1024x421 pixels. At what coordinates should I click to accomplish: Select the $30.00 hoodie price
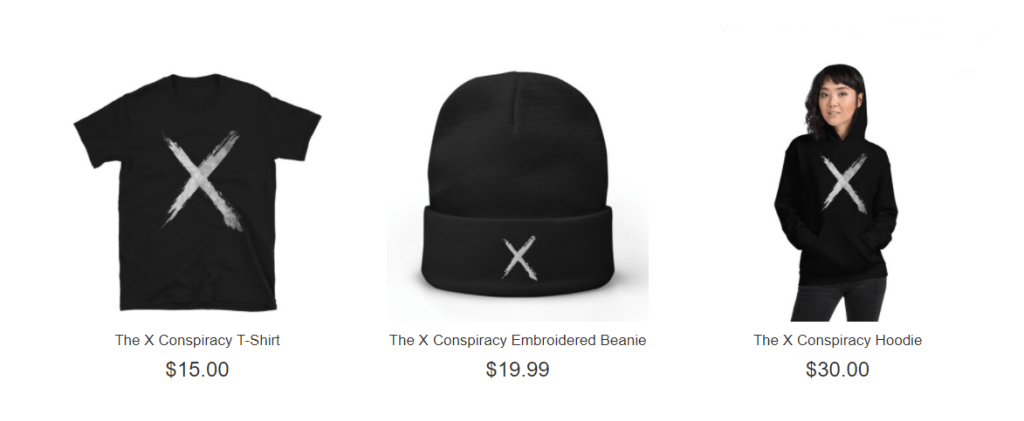pos(837,369)
